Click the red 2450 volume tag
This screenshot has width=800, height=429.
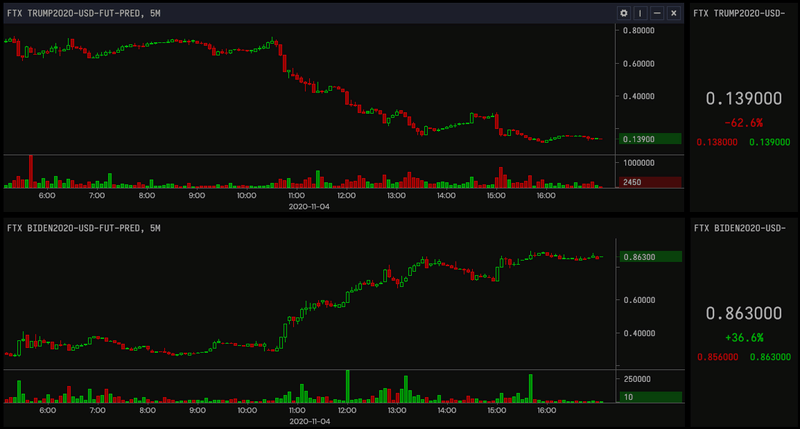(x=650, y=182)
